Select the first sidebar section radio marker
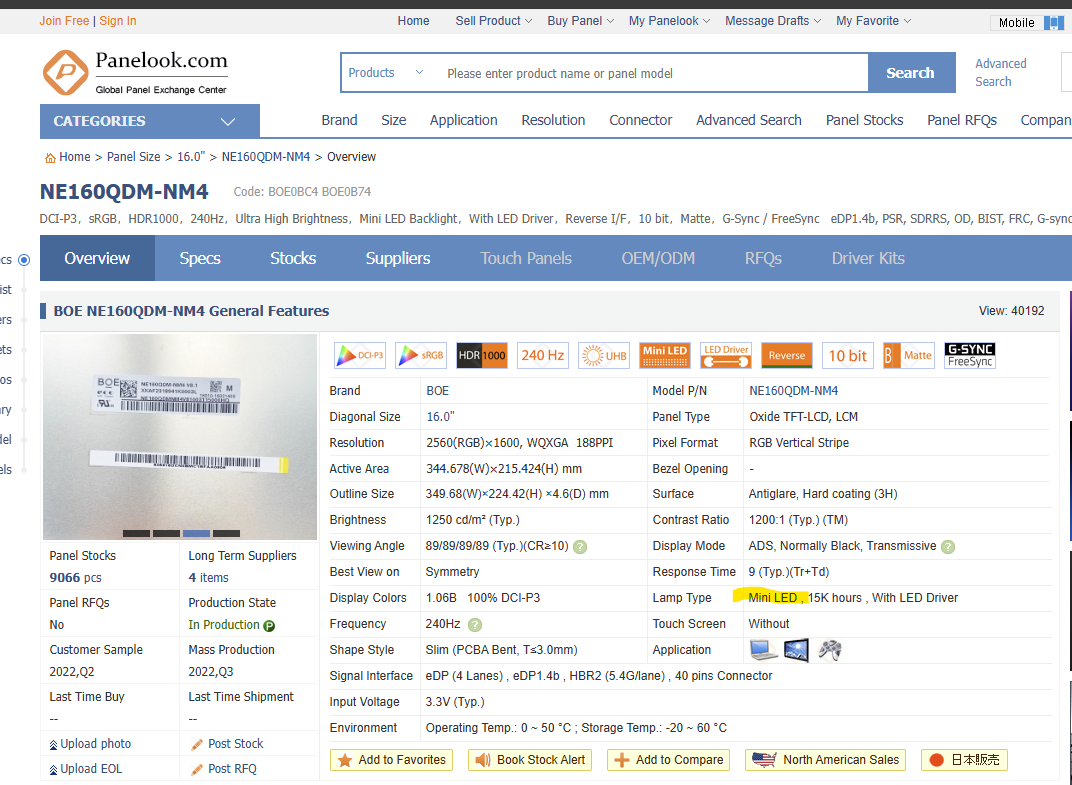 24,260
